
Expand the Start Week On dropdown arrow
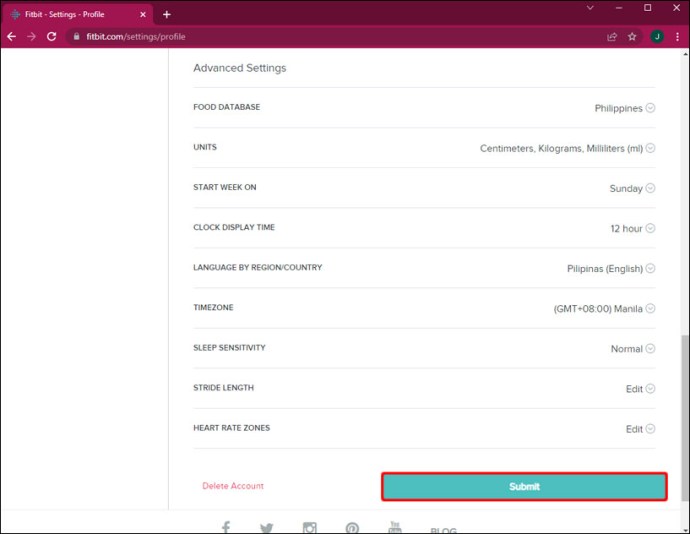click(x=650, y=188)
